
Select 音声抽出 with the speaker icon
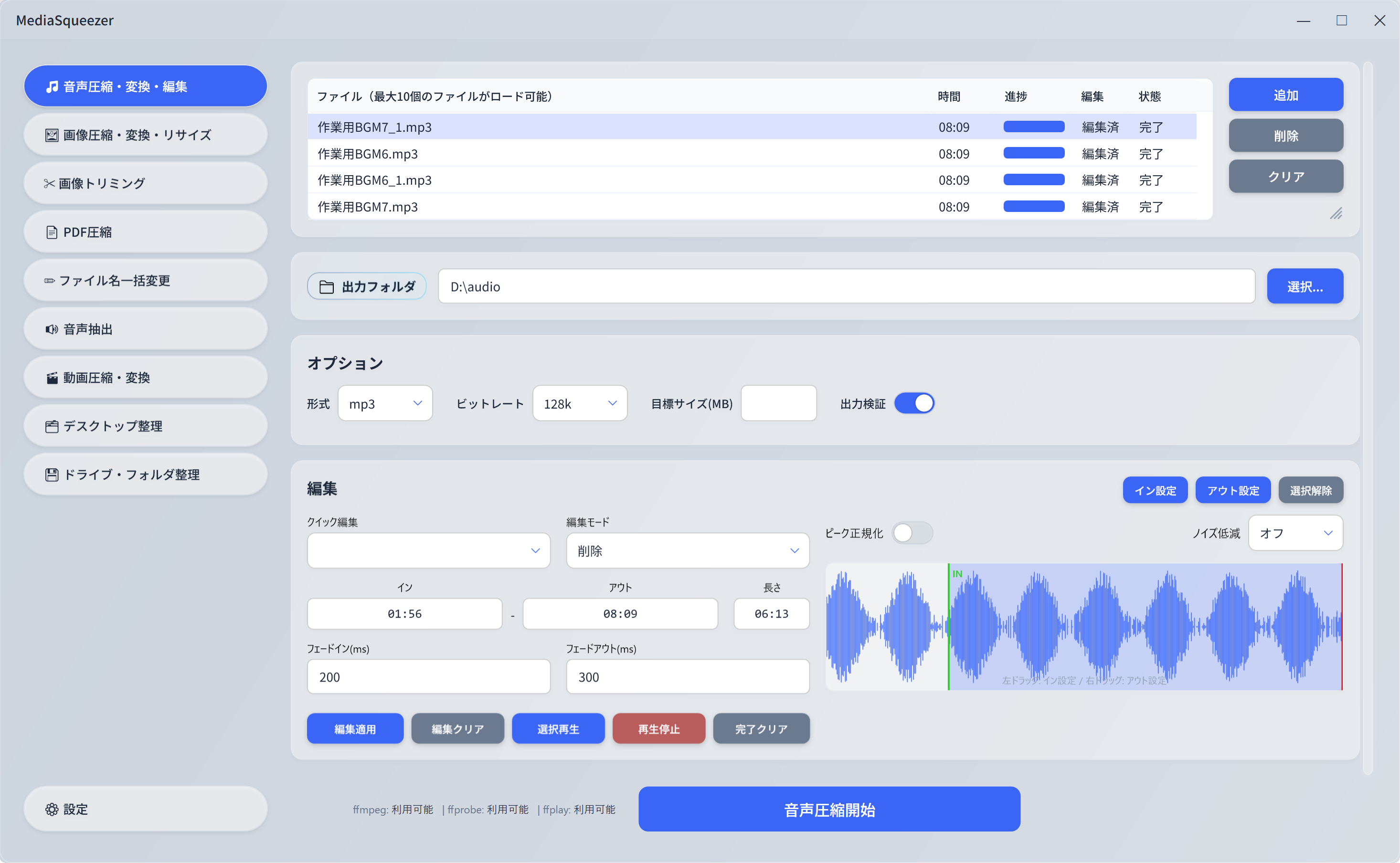[x=52, y=329]
